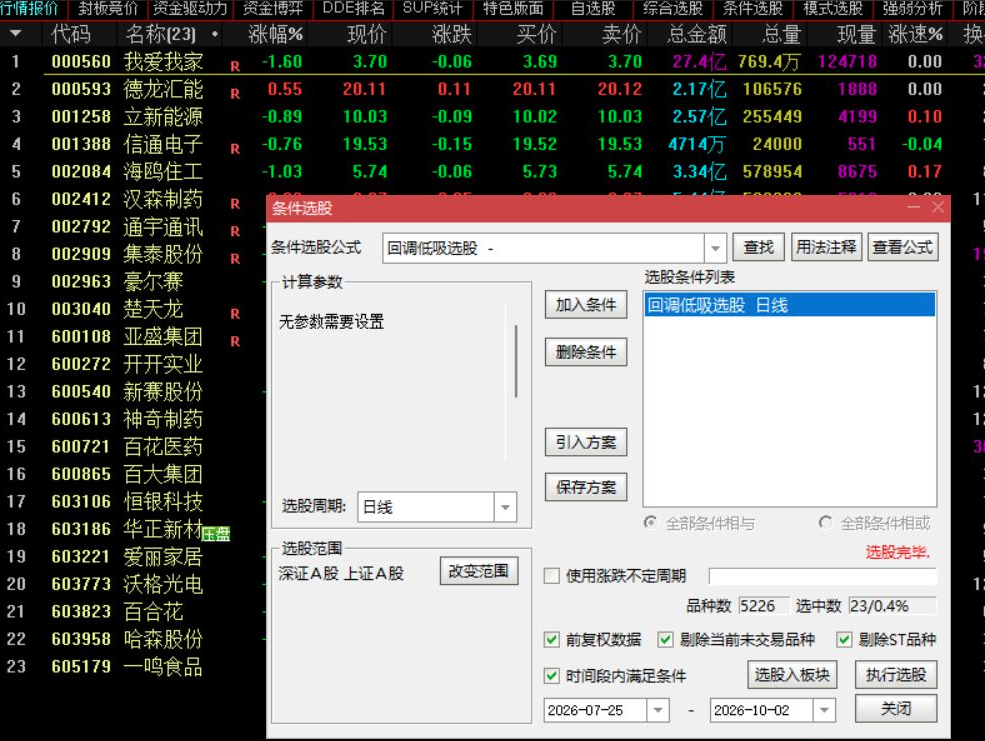Click the R marker beside 德龙汇能
985x741 pixels.
pyautogui.click(x=235, y=94)
